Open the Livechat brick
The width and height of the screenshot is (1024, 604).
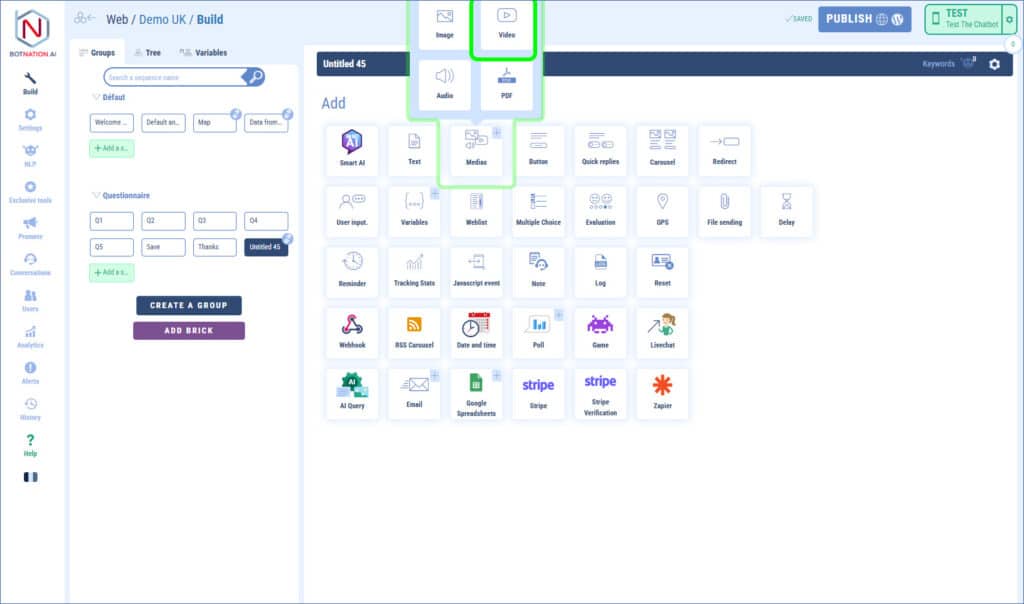coord(662,333)
